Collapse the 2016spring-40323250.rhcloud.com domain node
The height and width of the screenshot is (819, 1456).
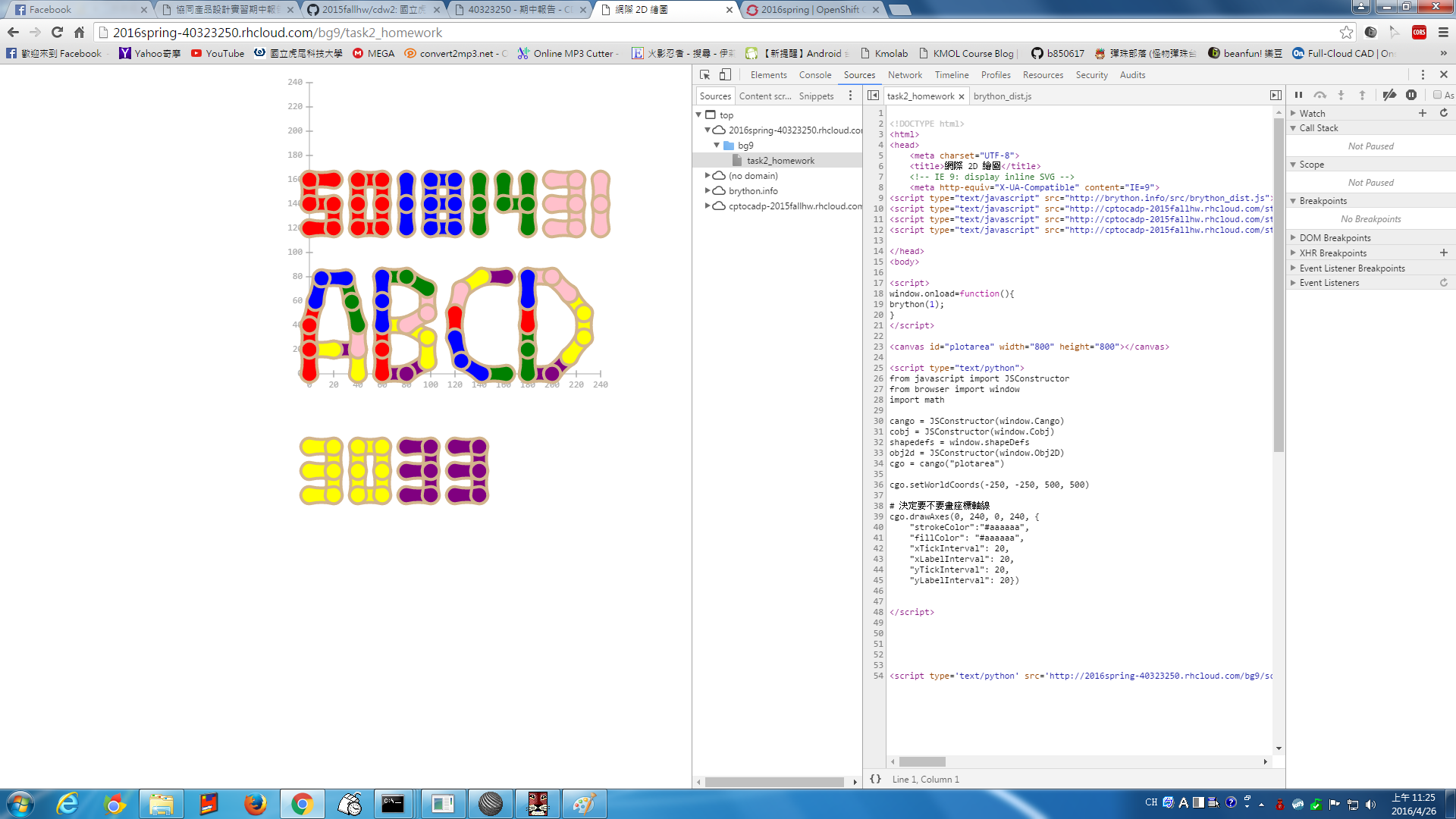click(x=708, y=130)
